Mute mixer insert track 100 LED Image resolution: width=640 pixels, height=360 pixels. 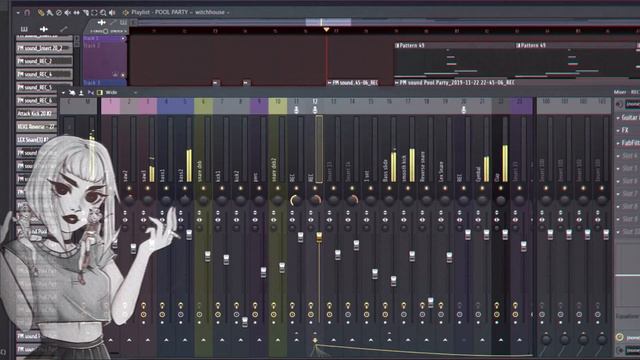(546, 189)
